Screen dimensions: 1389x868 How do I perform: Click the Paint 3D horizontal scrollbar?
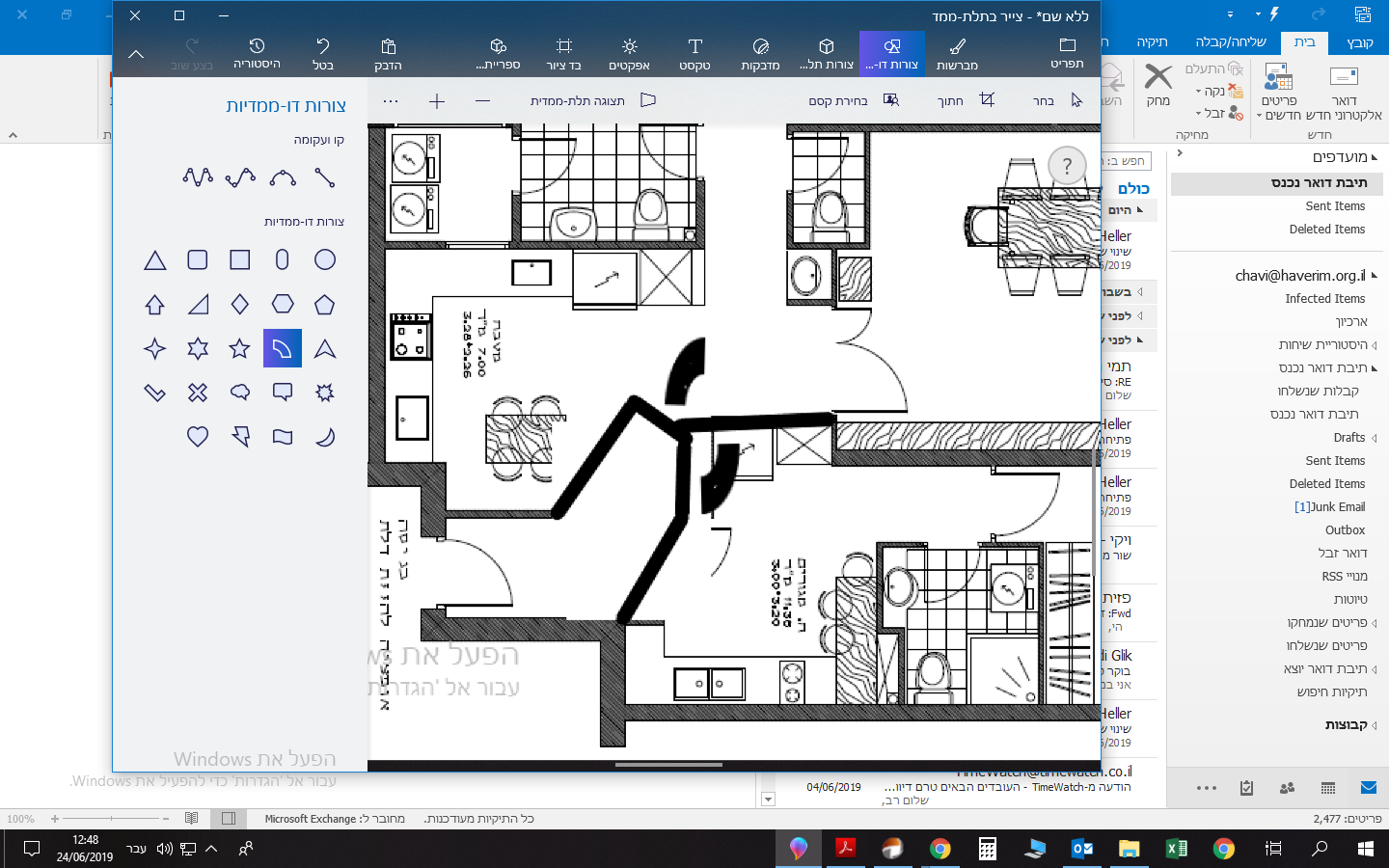(x=668, y=765)
